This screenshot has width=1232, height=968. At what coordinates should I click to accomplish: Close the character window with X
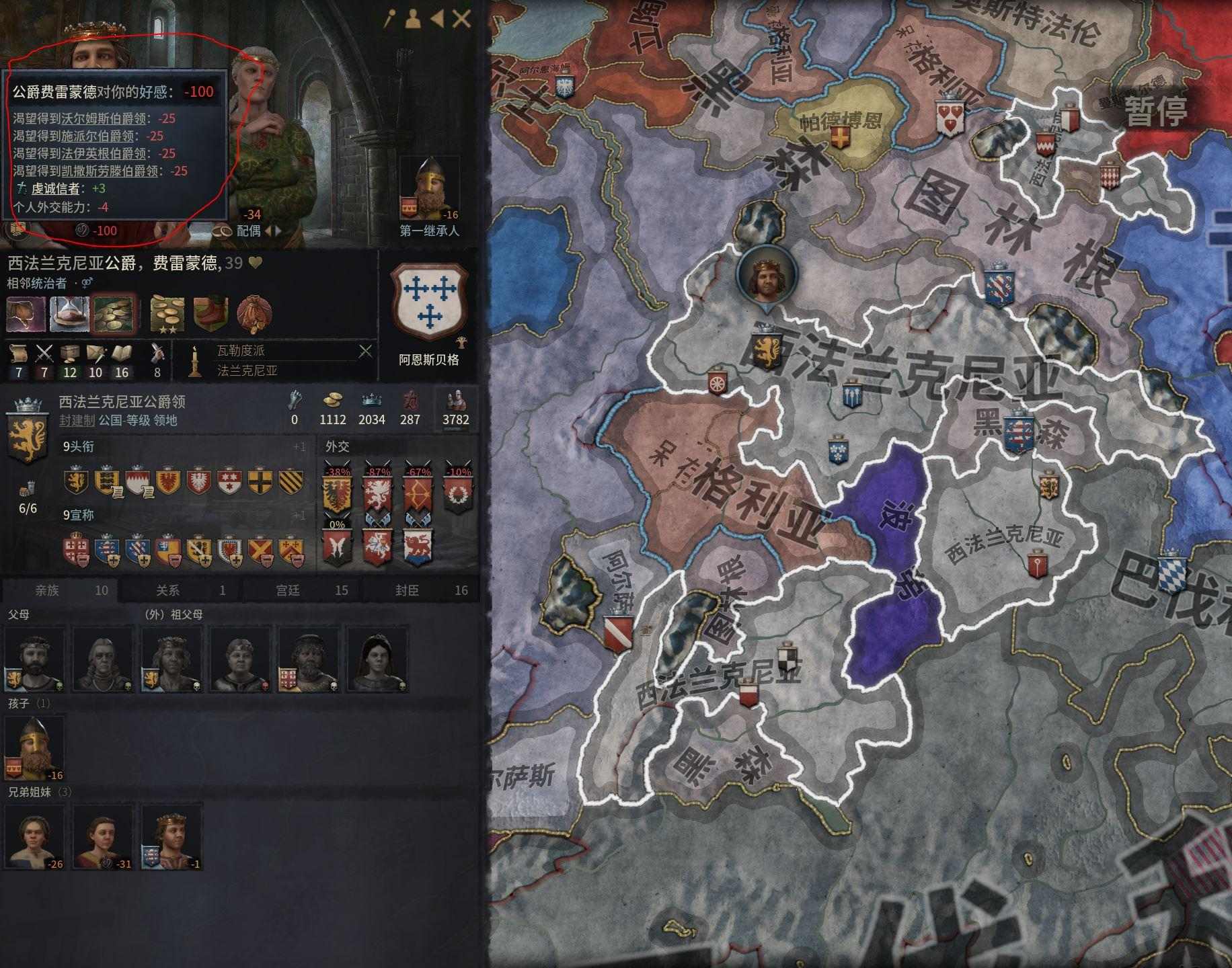462,19
